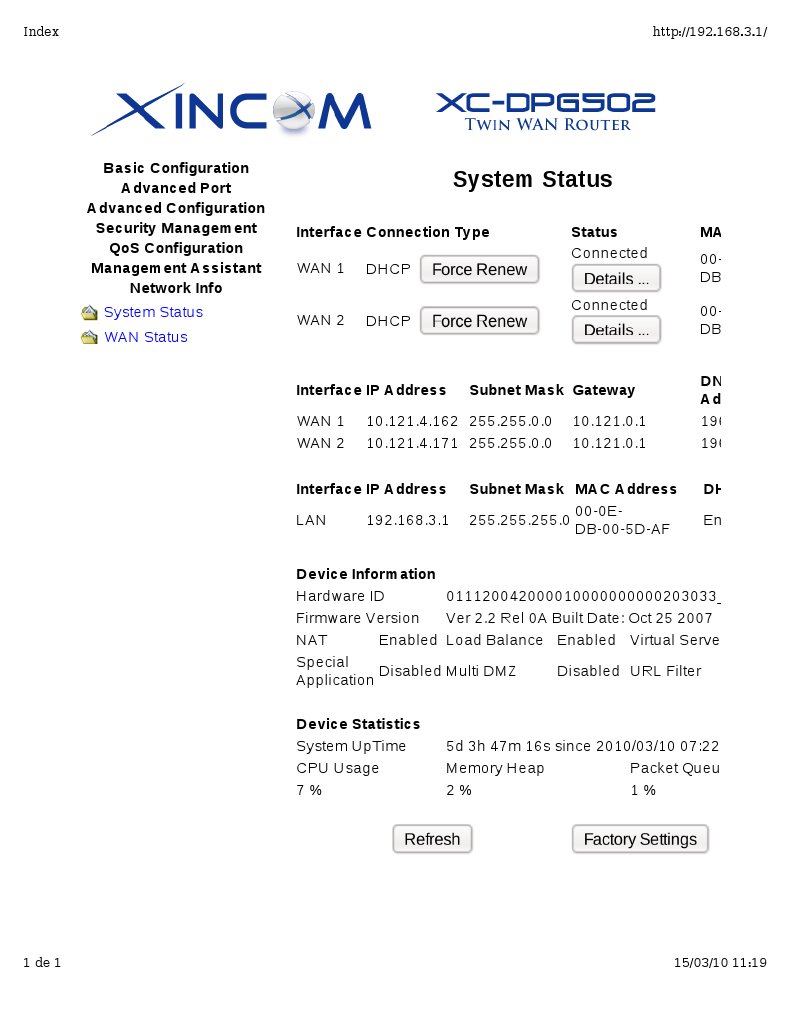Open the Basic Configuration menu
This screenshot has height=1023, width=791.
[x=176, y=168]
